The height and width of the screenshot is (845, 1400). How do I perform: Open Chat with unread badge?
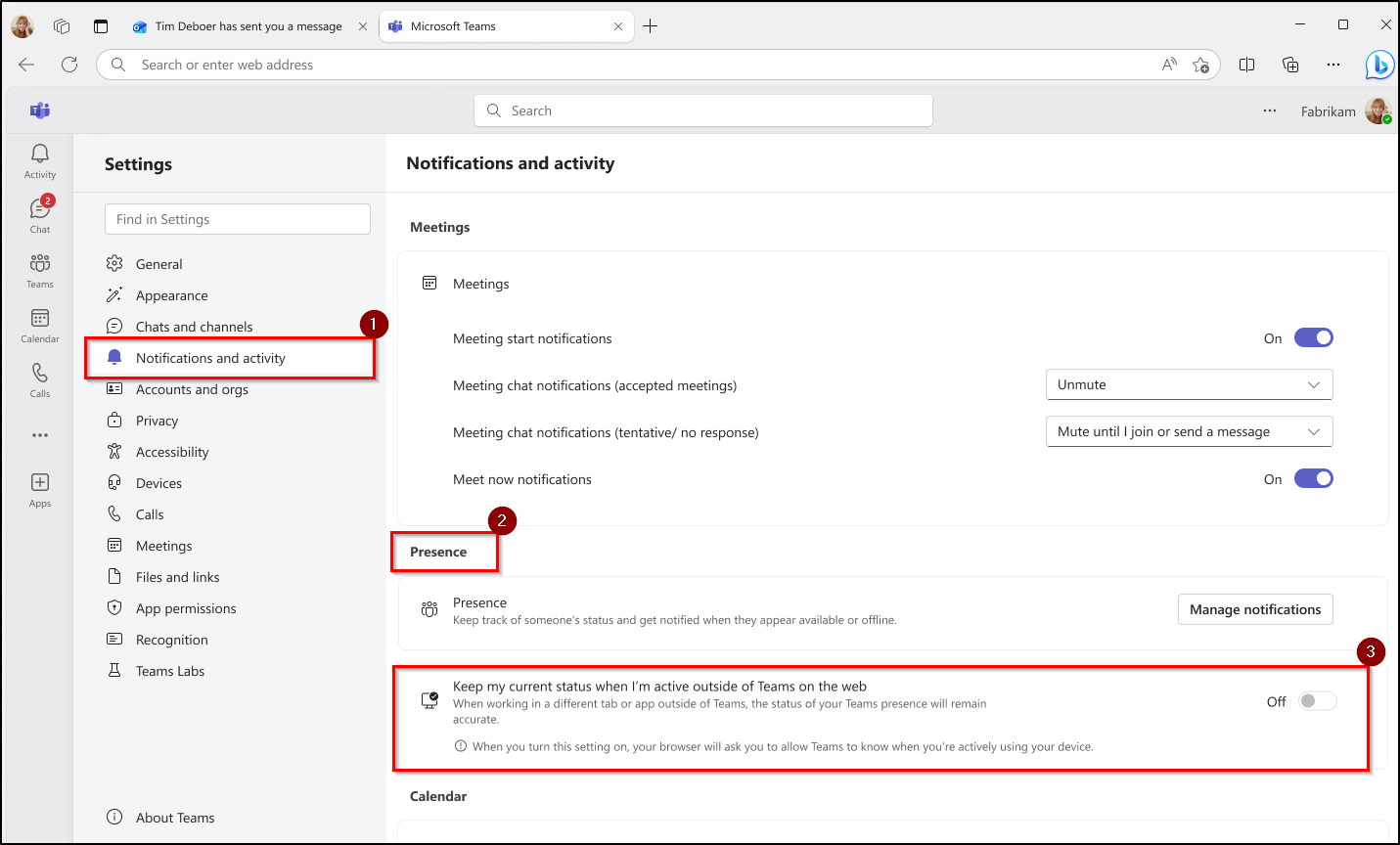tap(40, 215)
